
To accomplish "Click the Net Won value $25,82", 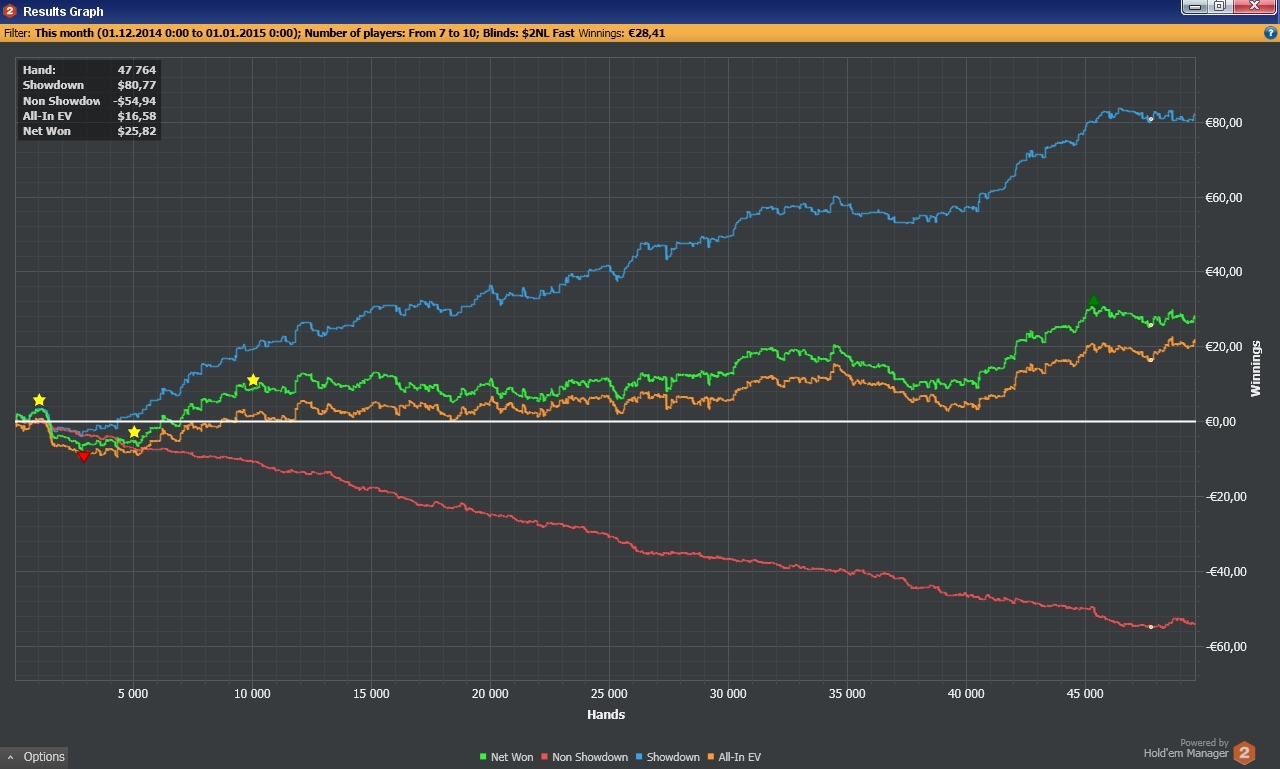I will [137, 131].
